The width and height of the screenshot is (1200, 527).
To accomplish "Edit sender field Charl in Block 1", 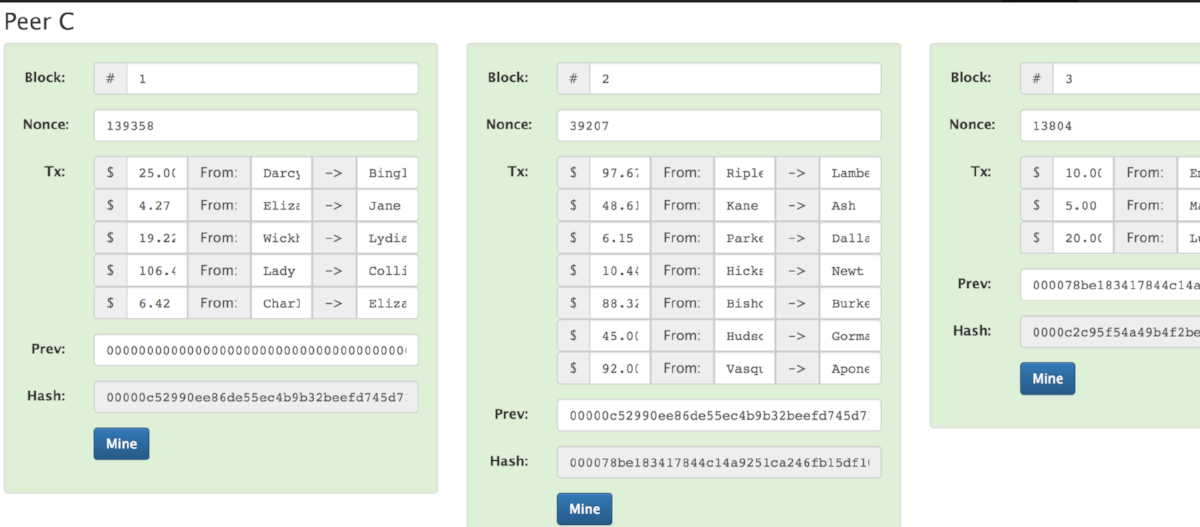I will [x=281, y=303].
